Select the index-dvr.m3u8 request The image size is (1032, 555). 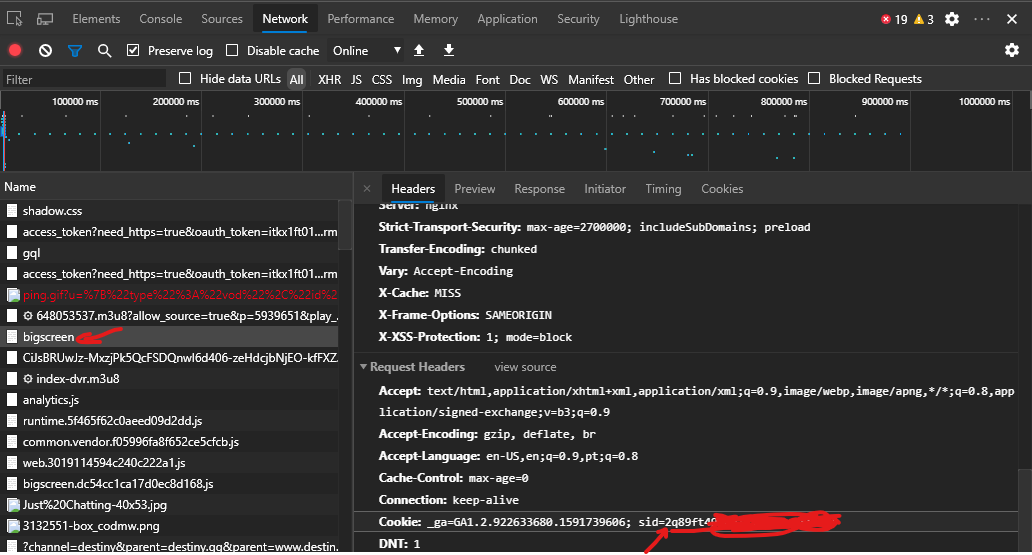[x=169, y=379]
